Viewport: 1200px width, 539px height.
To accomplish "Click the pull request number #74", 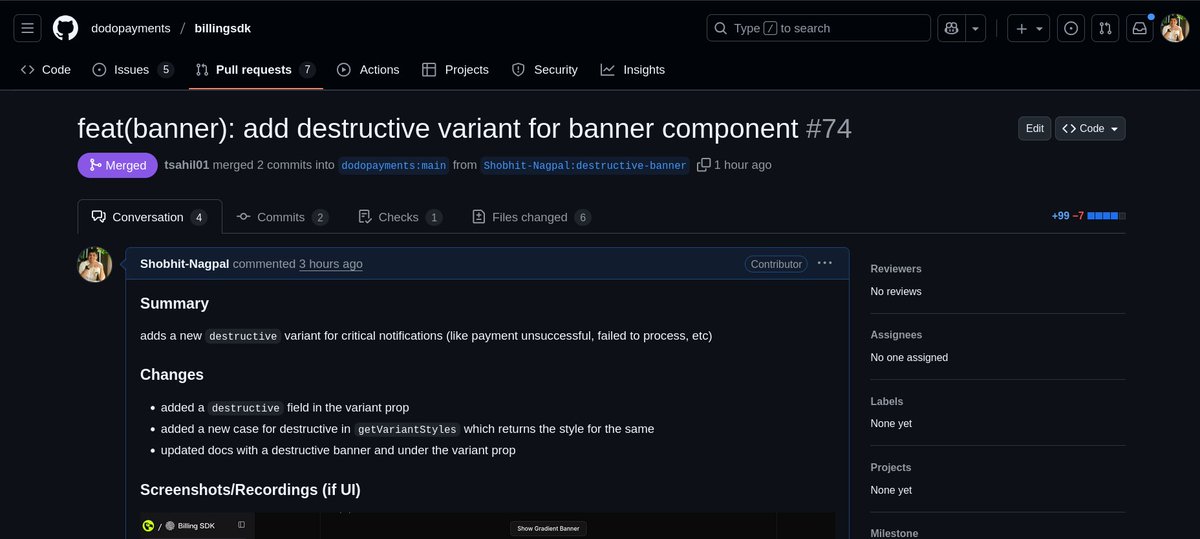I will (x=828, y=128).
